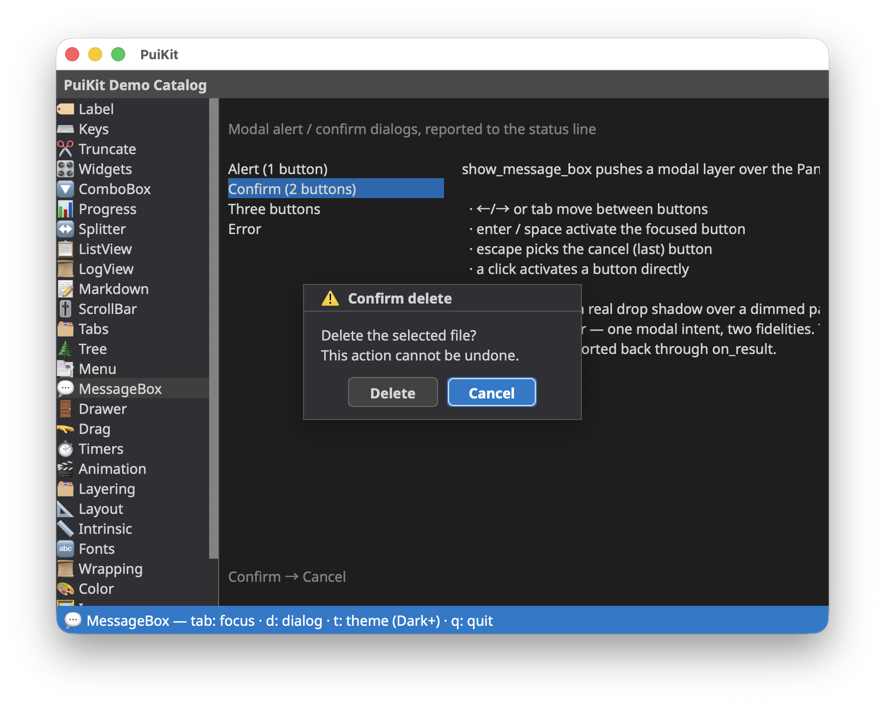The width and height of the screenshot is (885, 708).
Task: Open the Label demo page
Action: click(x=133, y=109)
